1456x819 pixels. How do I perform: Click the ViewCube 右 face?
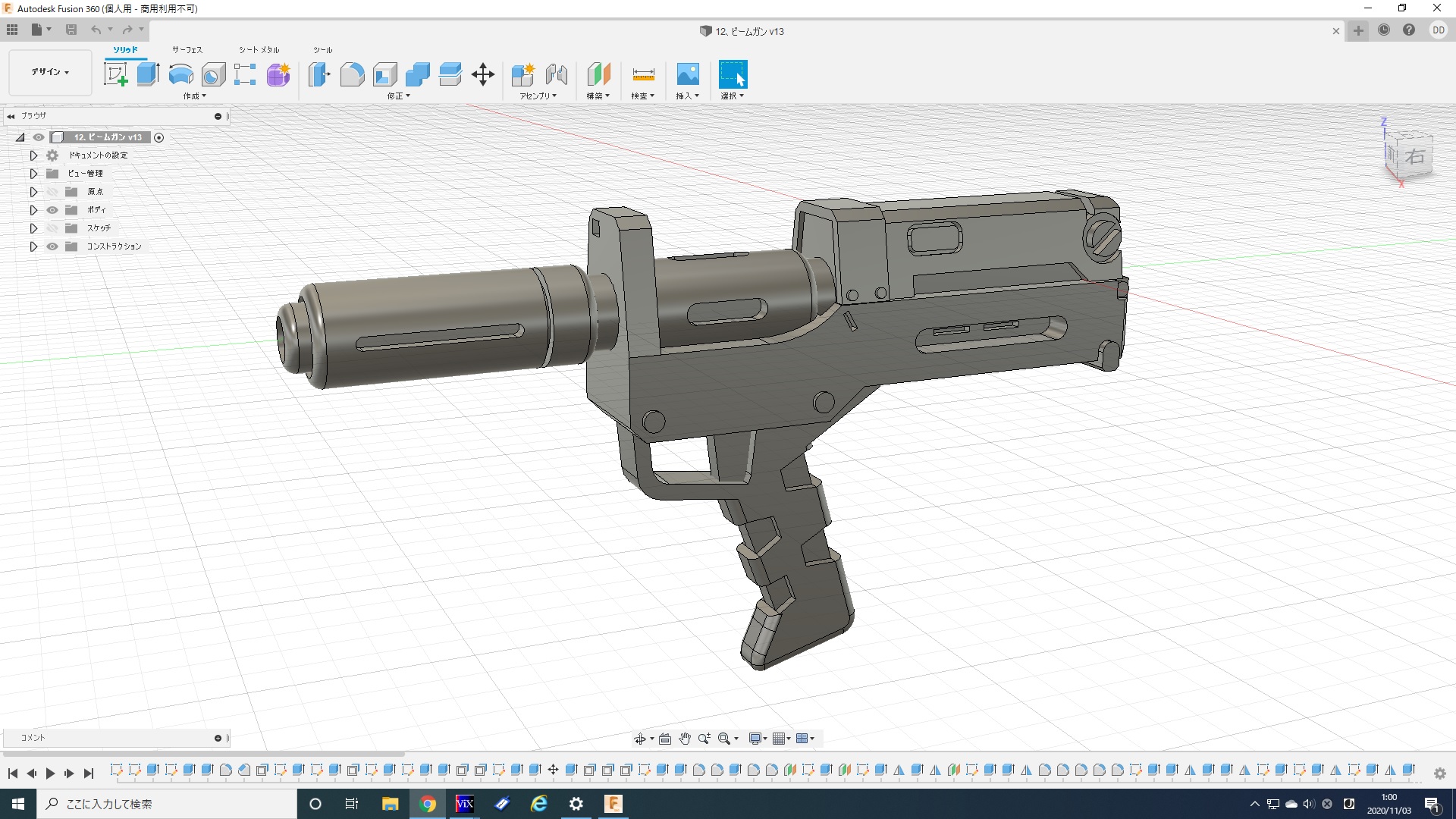click(1414, 157)
